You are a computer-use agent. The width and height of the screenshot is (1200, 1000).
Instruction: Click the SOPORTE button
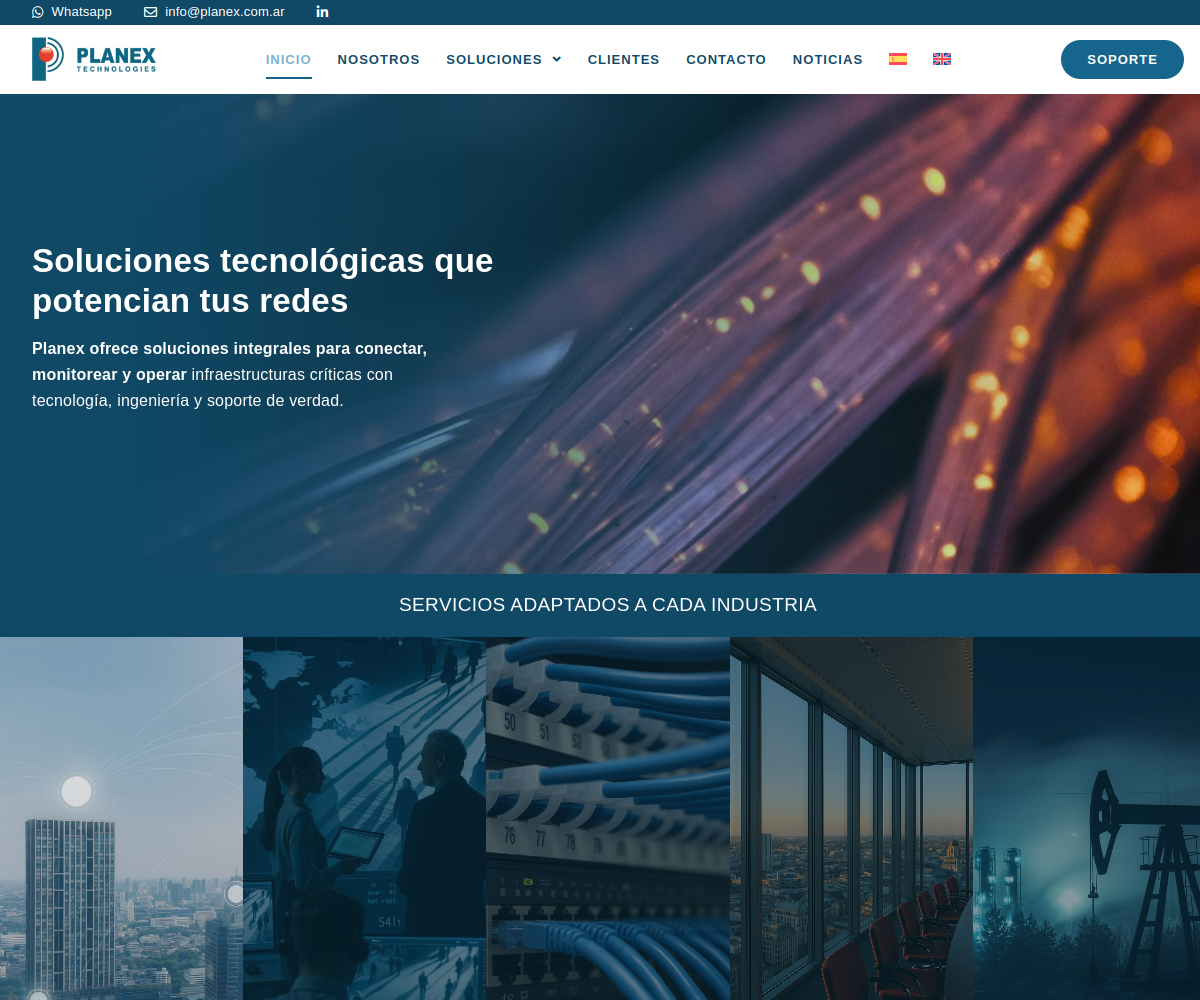[x=1122, y=59]
